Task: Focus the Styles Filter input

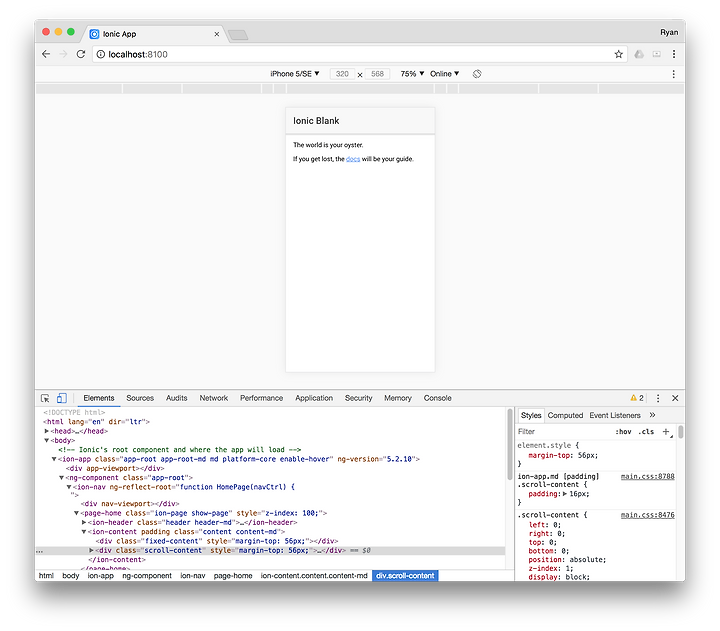Action: (564, 432)
